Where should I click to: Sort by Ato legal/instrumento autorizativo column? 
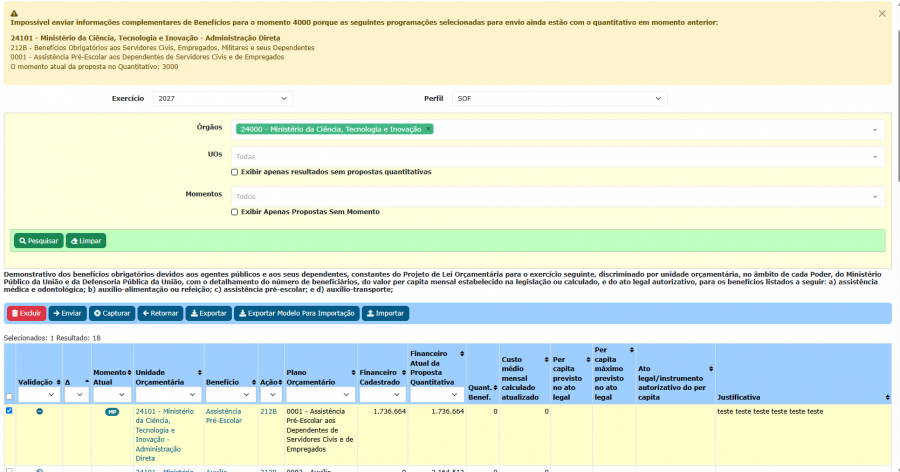(711, 369)
